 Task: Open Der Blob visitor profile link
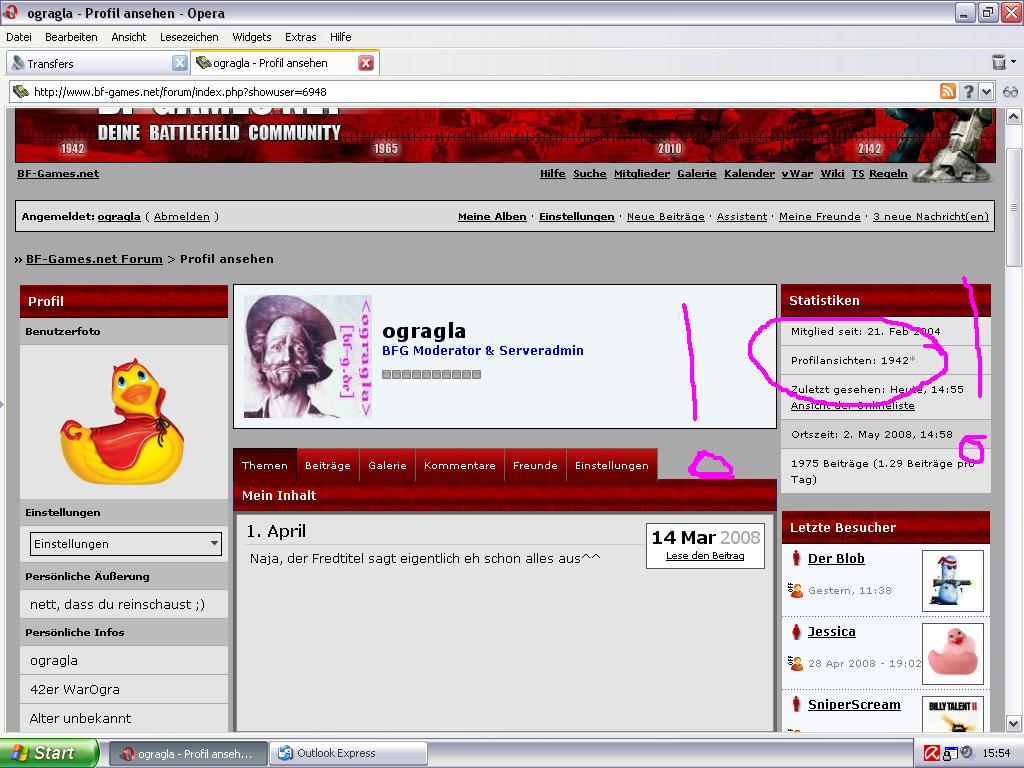tap(836, 559)
